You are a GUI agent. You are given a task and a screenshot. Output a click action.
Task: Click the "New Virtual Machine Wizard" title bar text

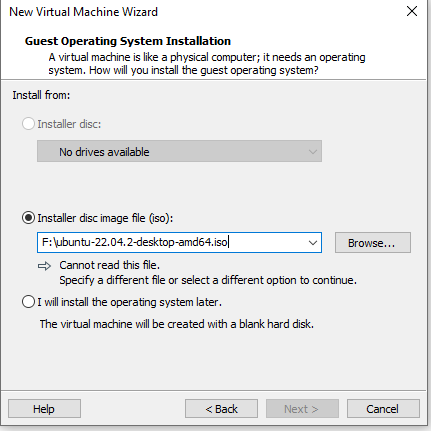[83, 12]
